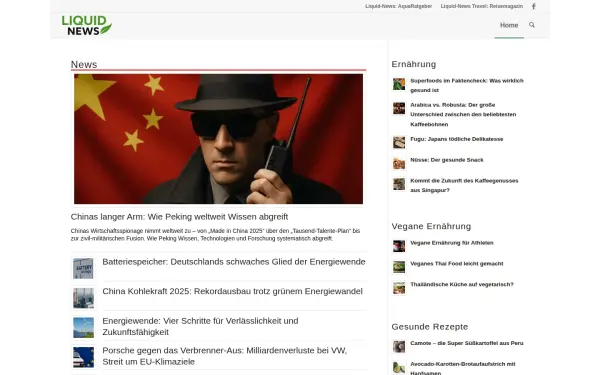600x375 pixels.
Task: Click Avocado-Karotten-Brotaufstrich thumbnail
Action: click(x=399, y=367)
